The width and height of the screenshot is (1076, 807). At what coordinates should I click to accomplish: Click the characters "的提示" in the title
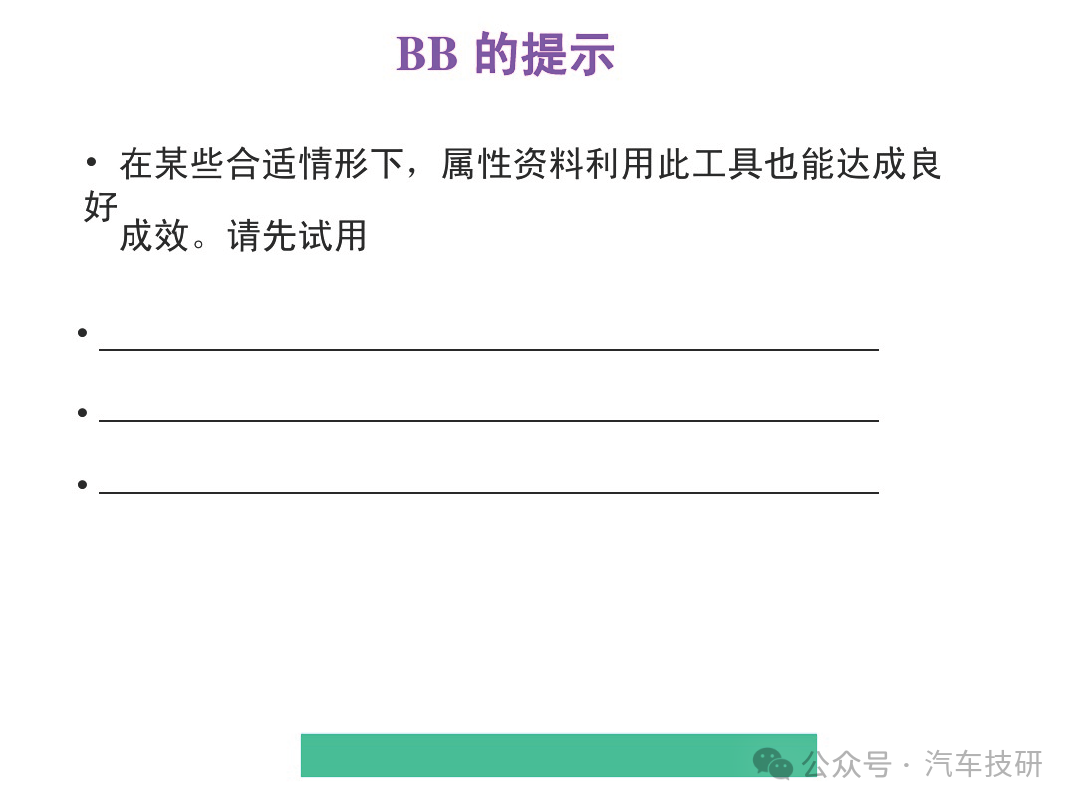(545, 54)
